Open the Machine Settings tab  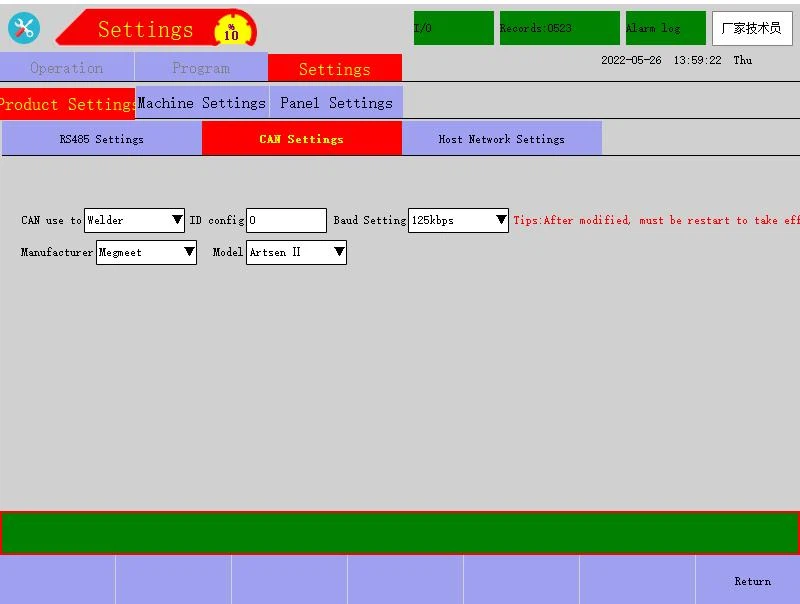click(x=201, y=103)
